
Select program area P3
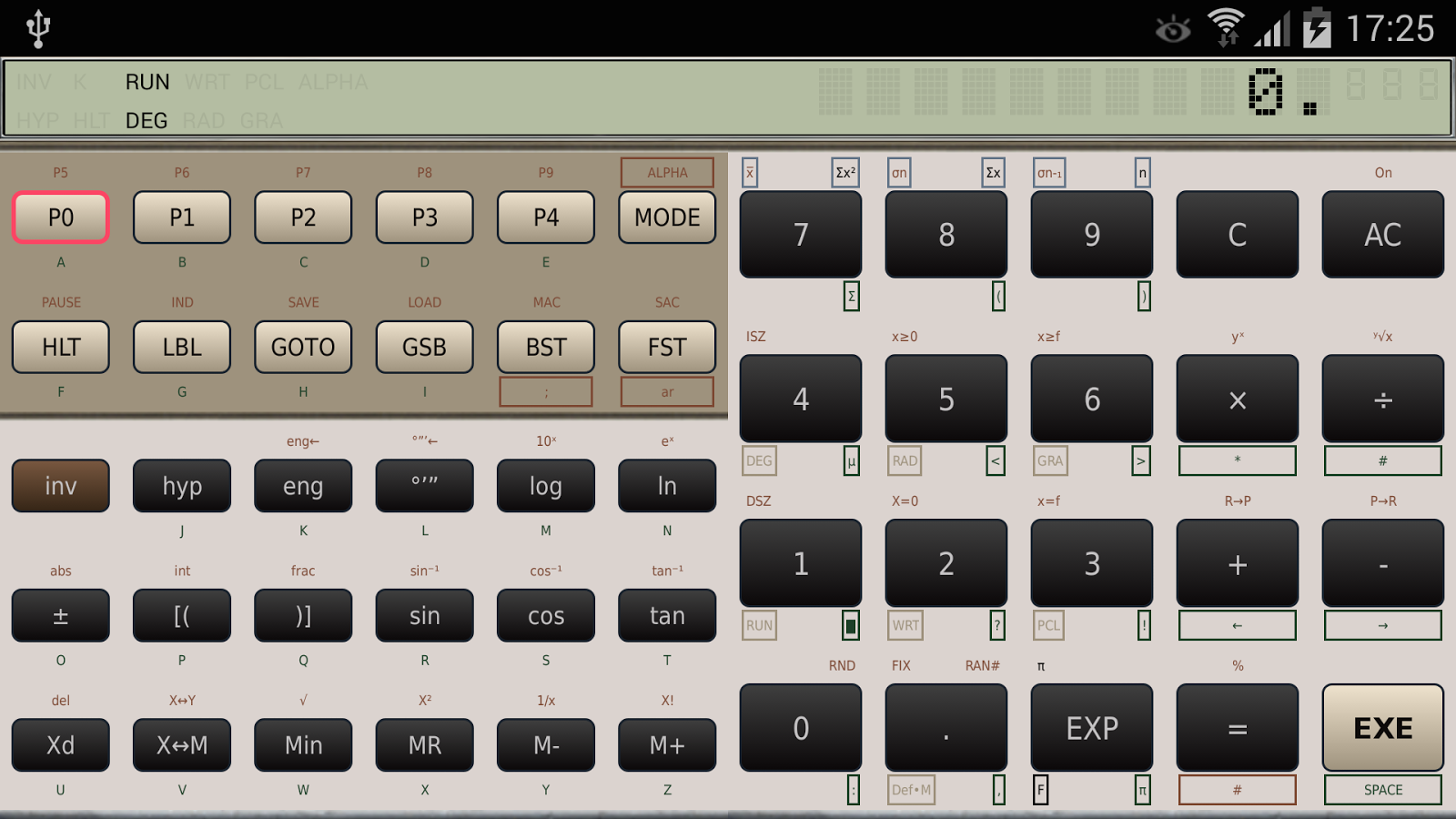coord(425,217)
